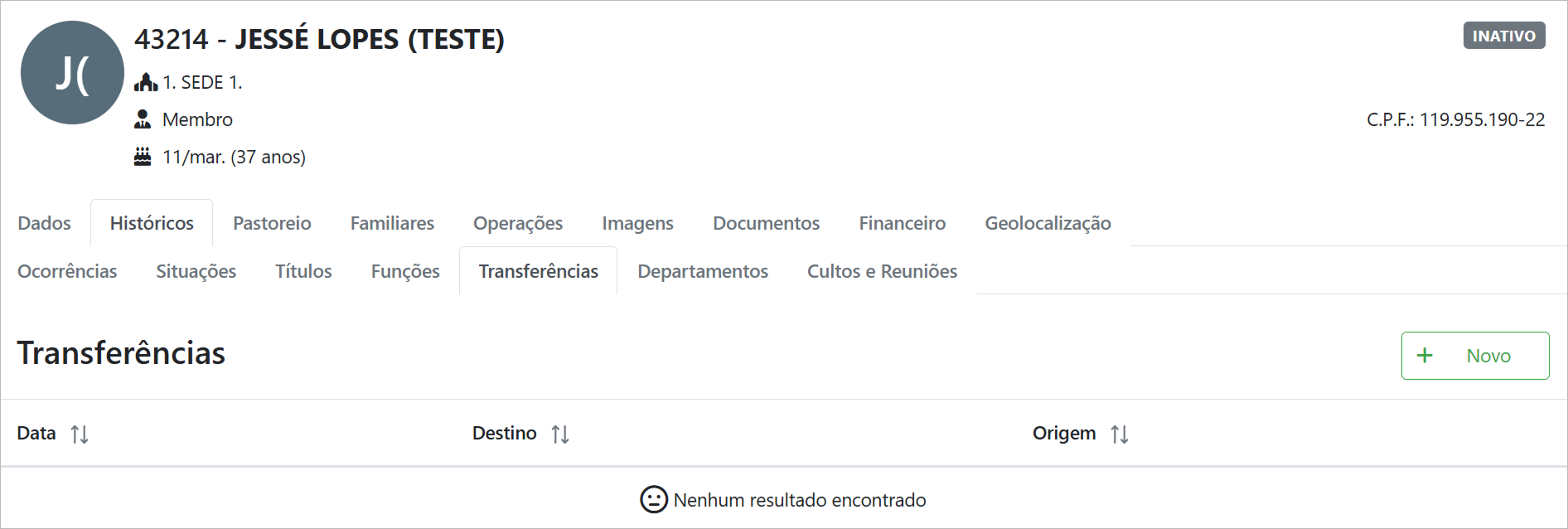This screenshot has width=1568, height=529.
Task: Click the round avatar with initials J(
Action: tap(72, 73)
